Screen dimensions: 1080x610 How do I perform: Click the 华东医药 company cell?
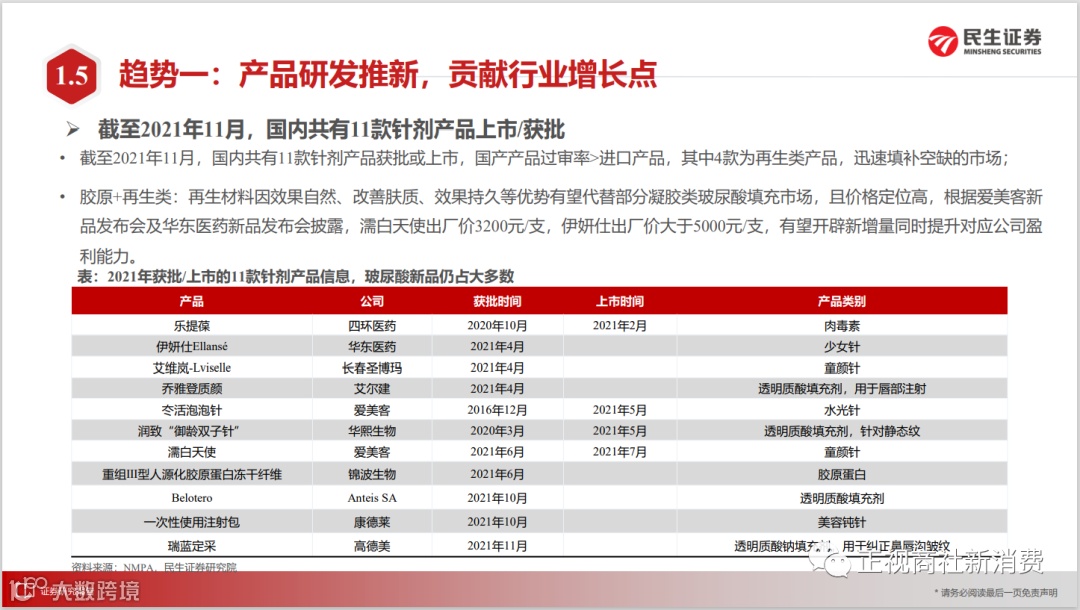coord(372,346)
